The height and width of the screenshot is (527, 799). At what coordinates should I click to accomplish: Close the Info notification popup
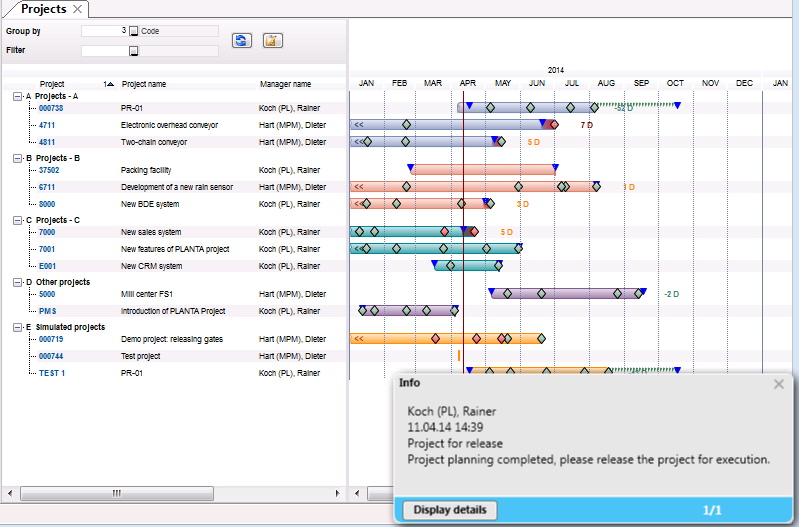779,384
